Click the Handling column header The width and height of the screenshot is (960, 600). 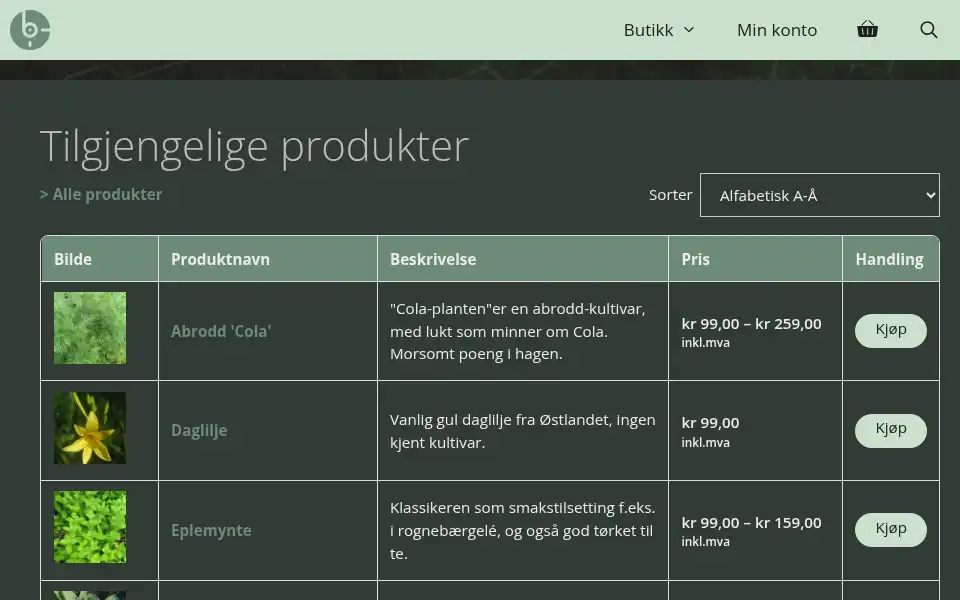(889, 259)
